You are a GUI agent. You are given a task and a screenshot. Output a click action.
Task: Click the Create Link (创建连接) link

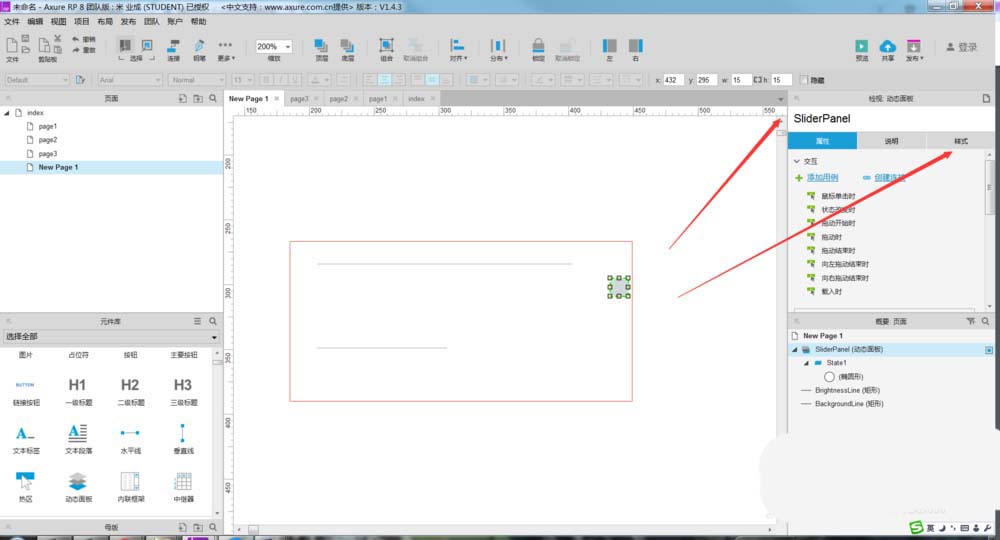pyautogui.click(x=890, y=178)
